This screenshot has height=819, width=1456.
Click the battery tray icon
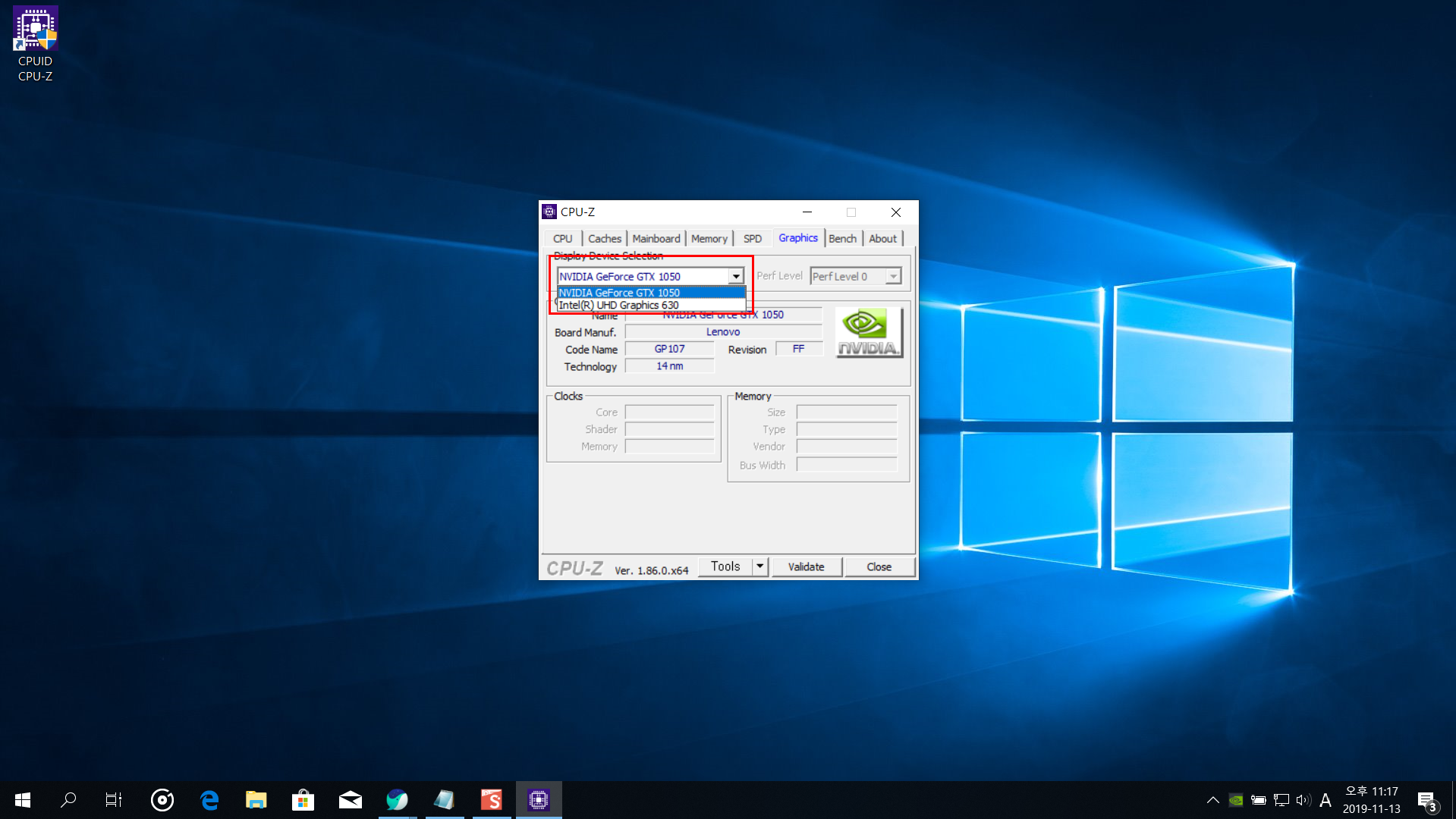tap(1258, 800)
